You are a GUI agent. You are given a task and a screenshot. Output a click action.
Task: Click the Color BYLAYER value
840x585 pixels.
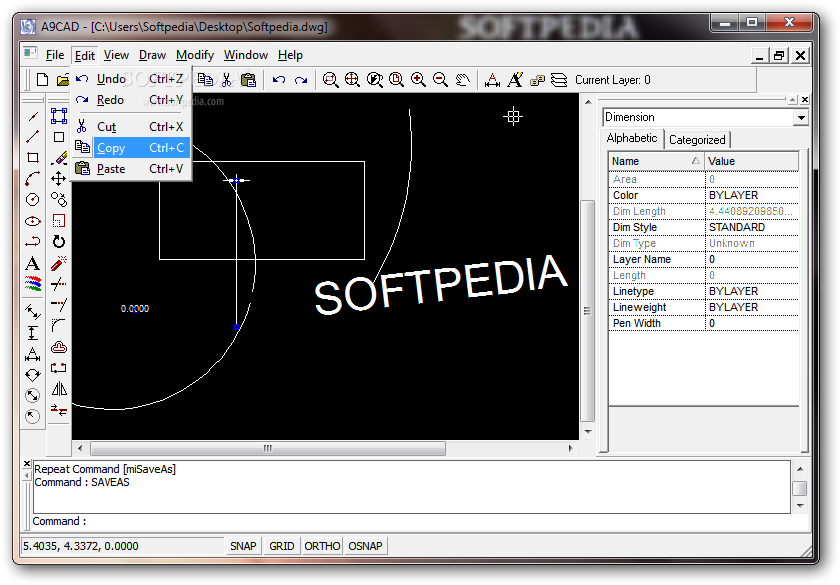(752, 196)
